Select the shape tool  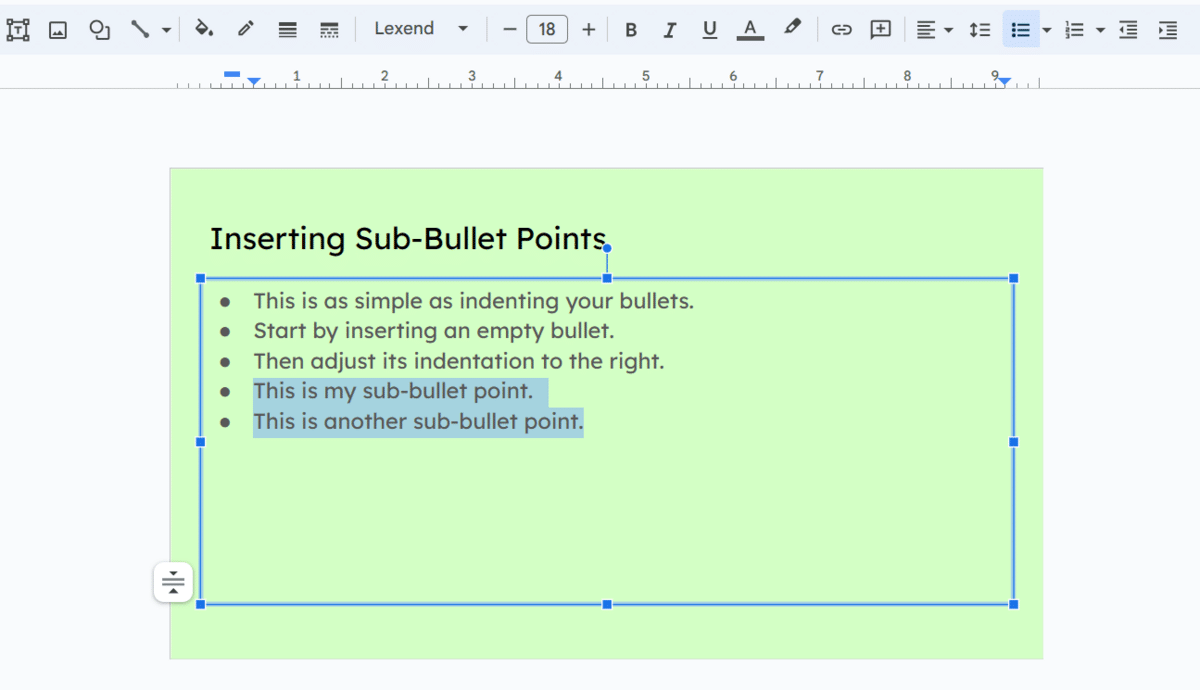click(x=98, y=29)
